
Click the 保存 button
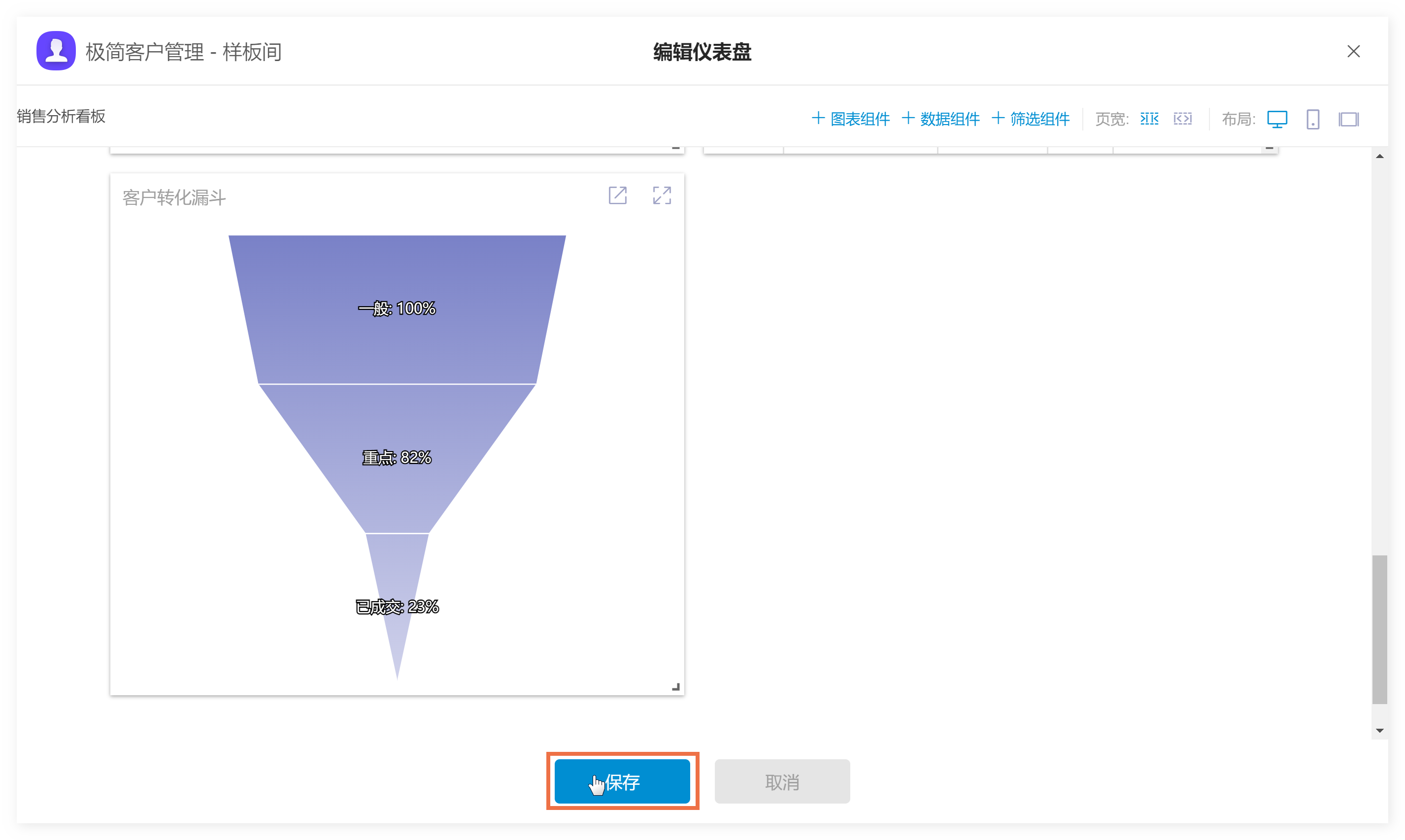tap(622, 781)
